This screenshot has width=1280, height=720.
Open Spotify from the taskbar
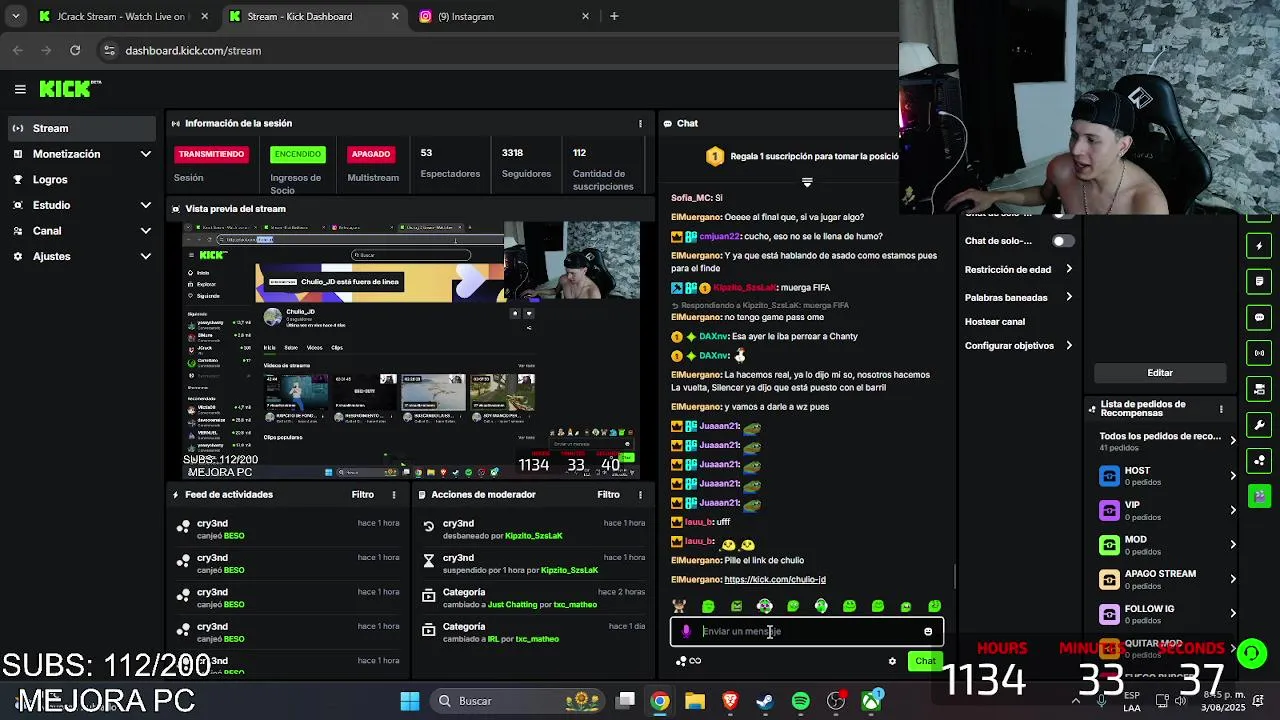(x=800, y=701)
